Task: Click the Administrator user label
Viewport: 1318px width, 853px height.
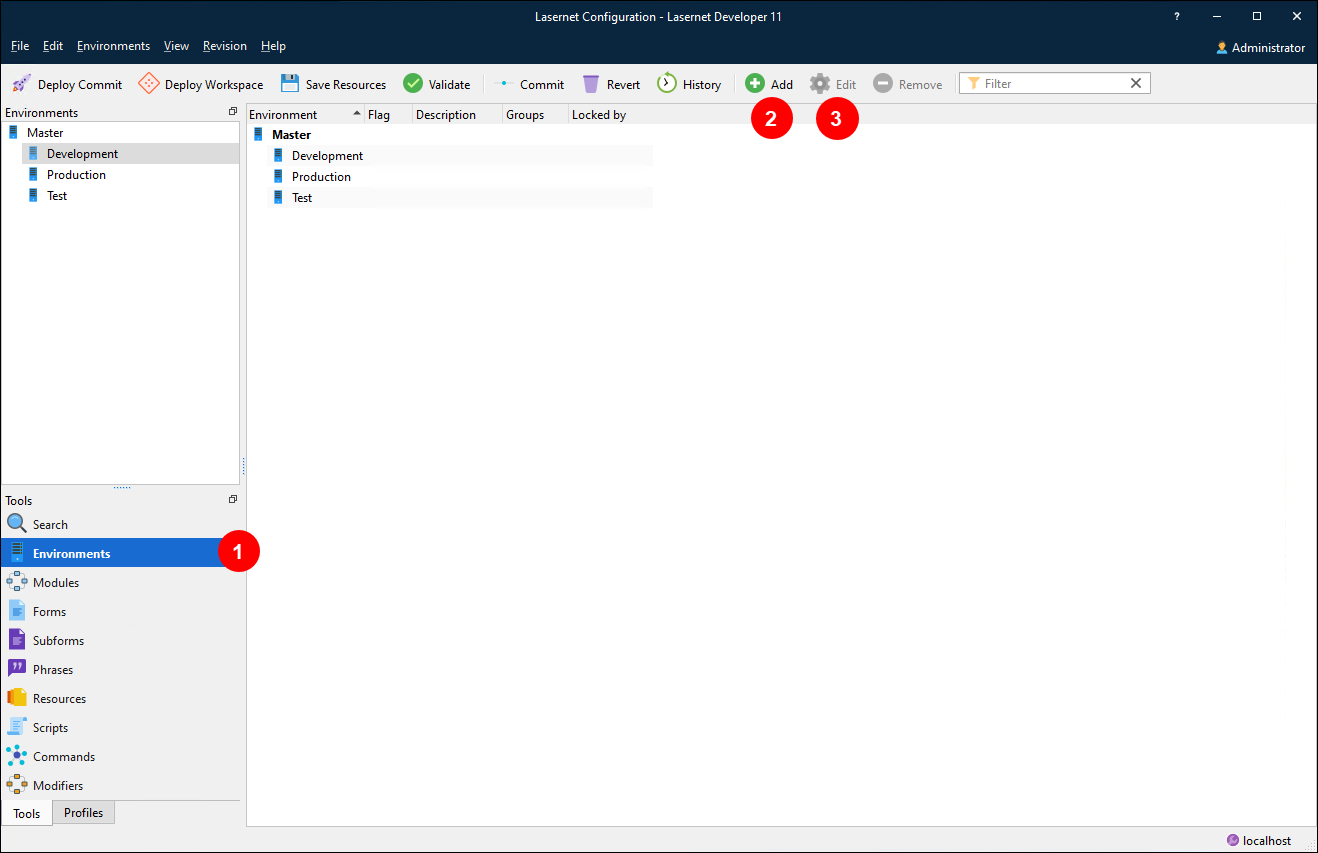Action: 1260,47
